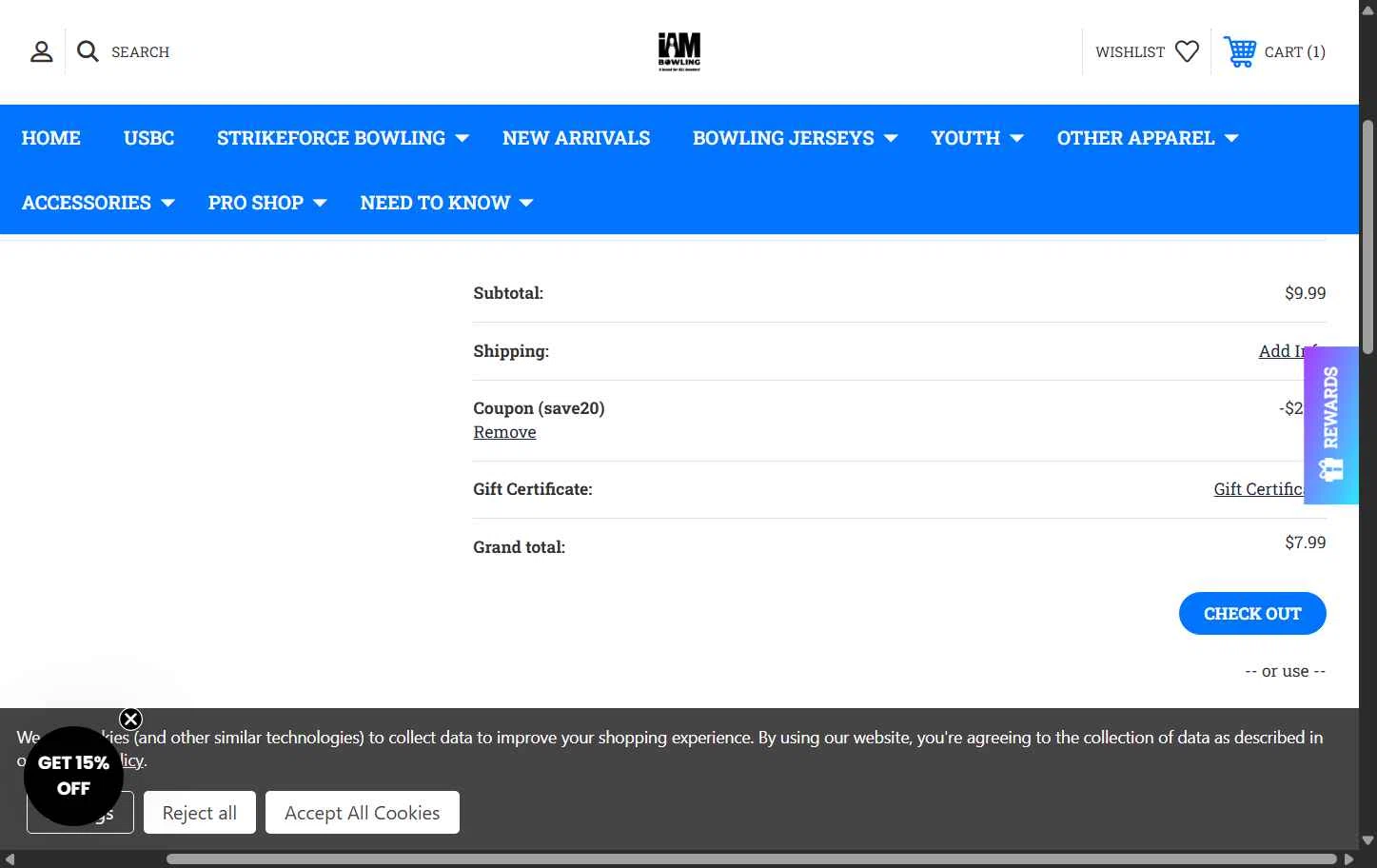Go to Home menu item

click(51, 138)
